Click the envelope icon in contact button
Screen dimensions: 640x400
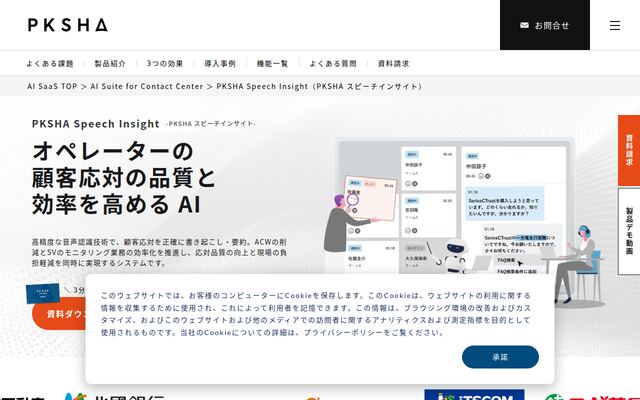click(x=524, y=25)
